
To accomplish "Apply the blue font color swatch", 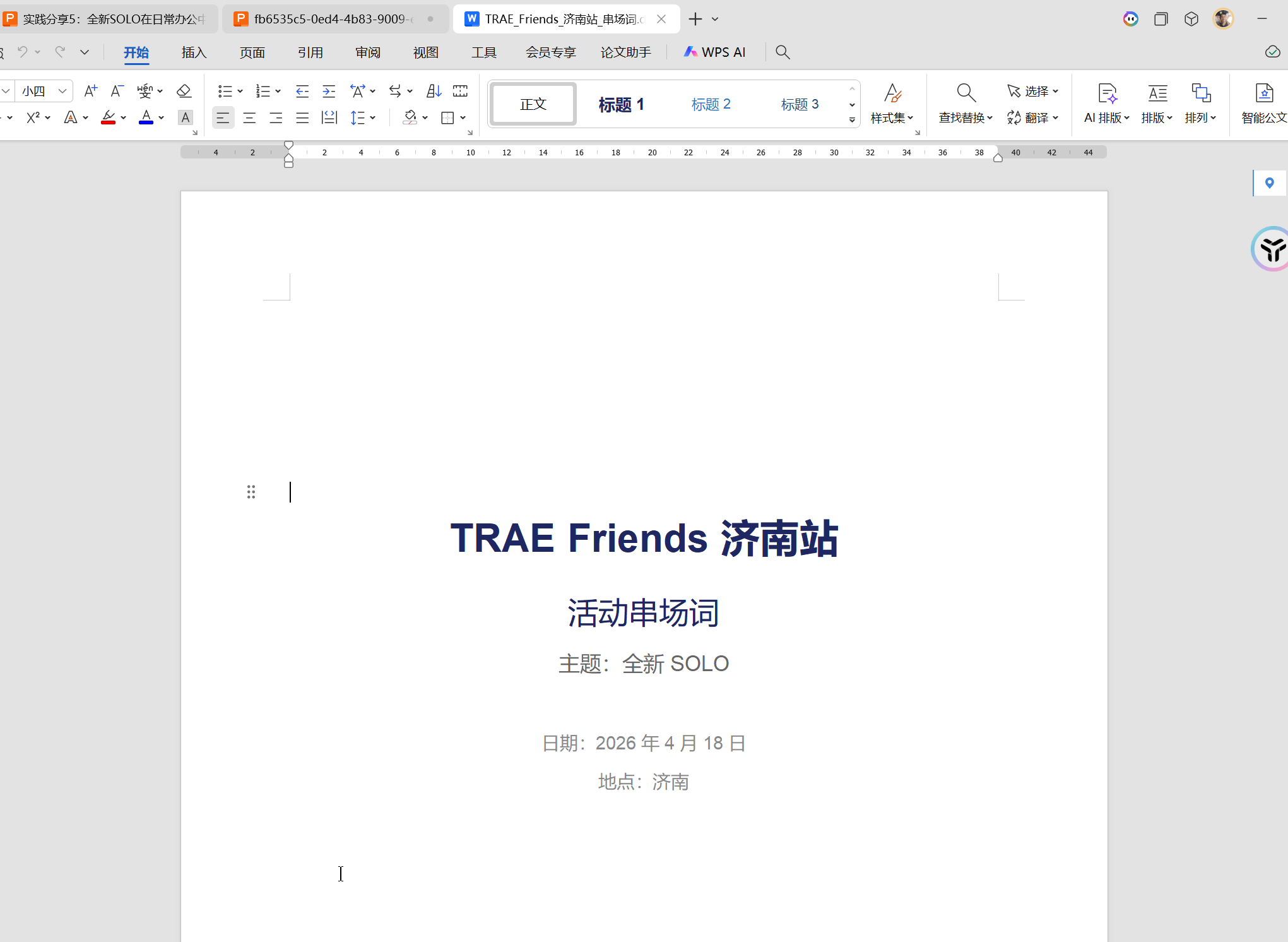I will tap(146, 117).
